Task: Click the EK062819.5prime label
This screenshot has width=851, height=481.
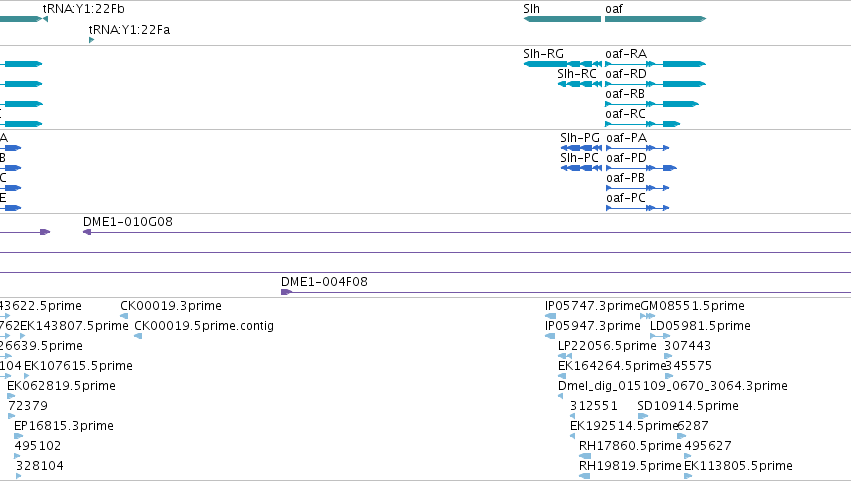Action: pyautogui.click(x=61, y=386)
